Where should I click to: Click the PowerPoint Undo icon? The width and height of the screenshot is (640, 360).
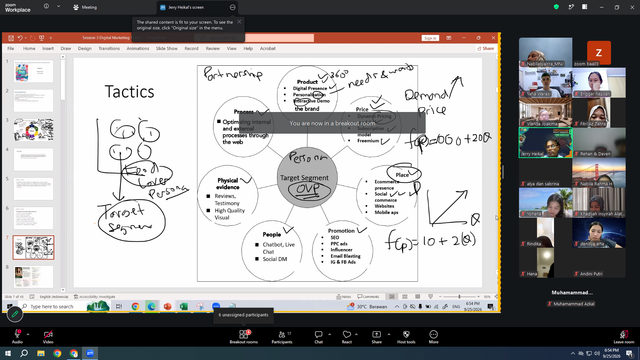point(20,38)
